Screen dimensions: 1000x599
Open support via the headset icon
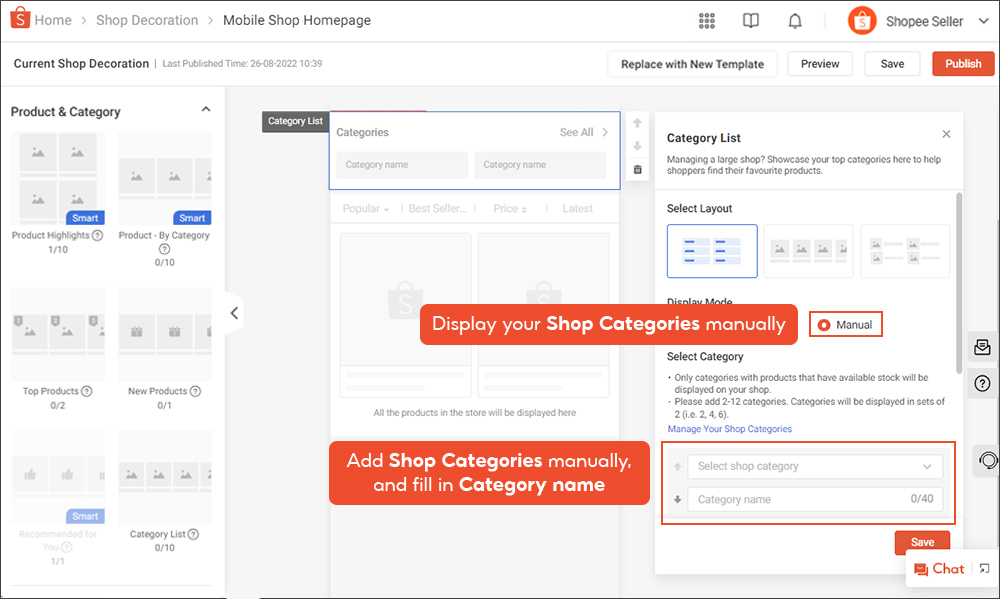click(990, 460)
